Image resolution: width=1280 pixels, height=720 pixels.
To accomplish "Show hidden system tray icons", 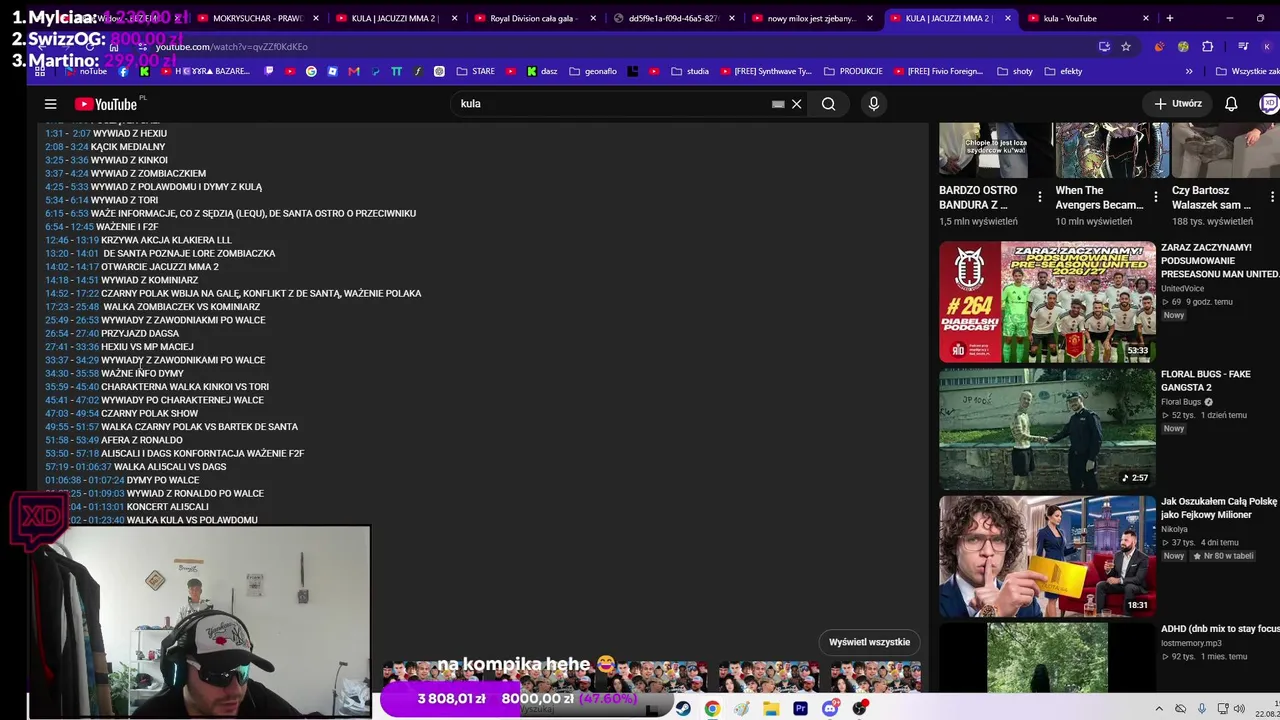I will 1160,709.
